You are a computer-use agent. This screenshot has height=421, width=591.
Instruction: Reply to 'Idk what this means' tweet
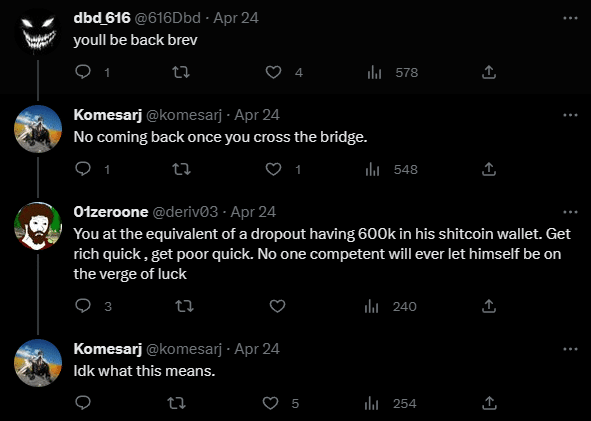[x=83, y=403]
